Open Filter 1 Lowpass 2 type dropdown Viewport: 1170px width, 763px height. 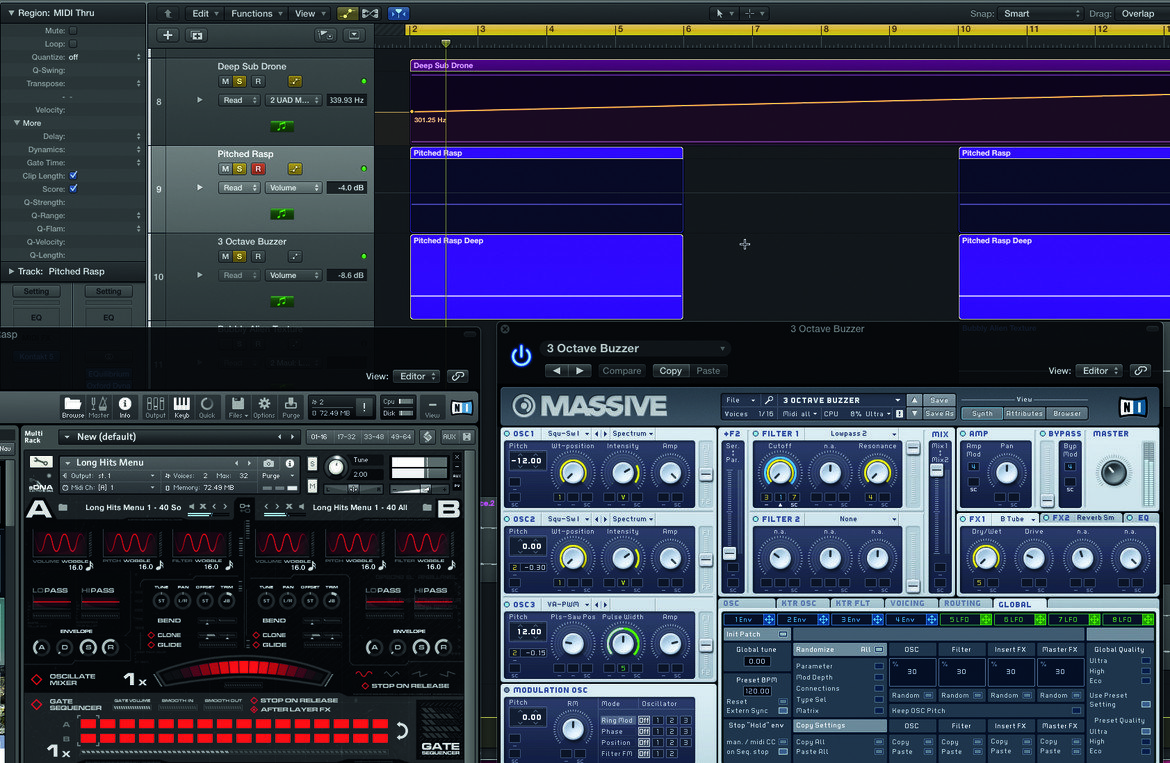pos(863,434)
